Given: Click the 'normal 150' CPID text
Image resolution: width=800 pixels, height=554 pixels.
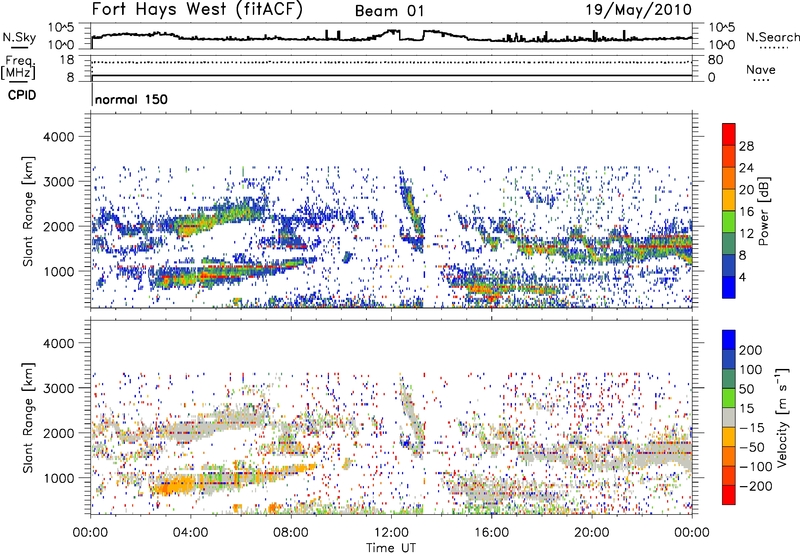Looking at the screenshot, I should click(x=131, y=99).
